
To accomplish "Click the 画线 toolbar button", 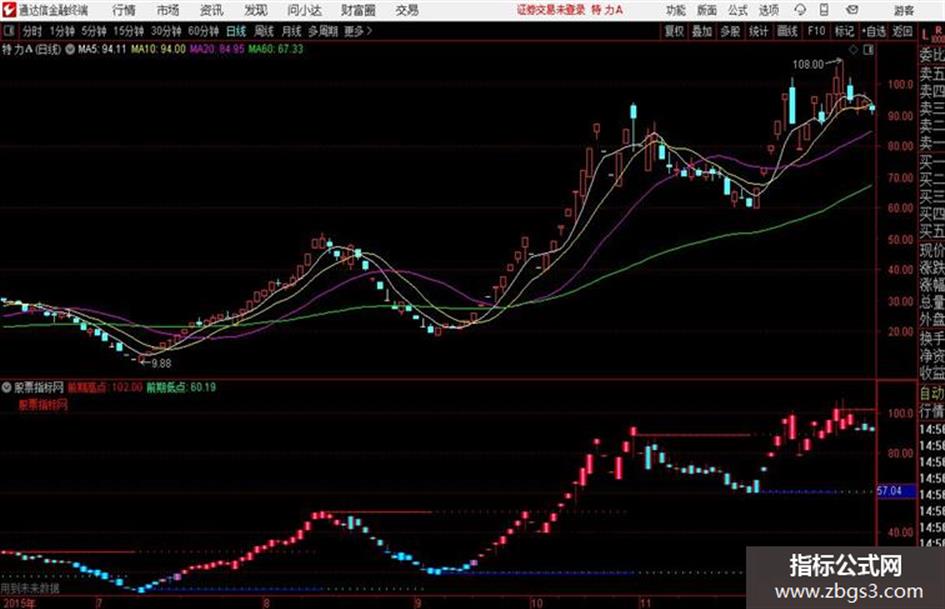I will 787,31.
